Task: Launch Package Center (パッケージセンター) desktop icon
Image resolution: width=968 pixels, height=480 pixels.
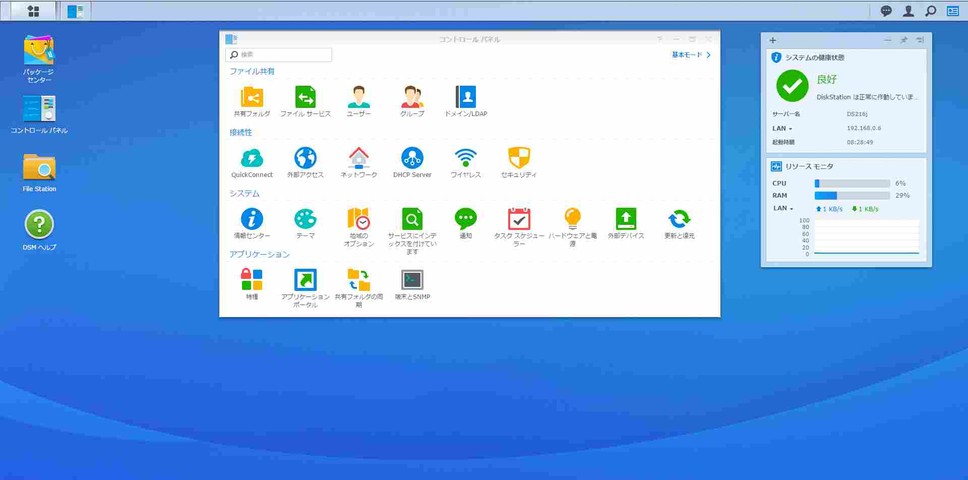Action: click(x=39, y=50)
